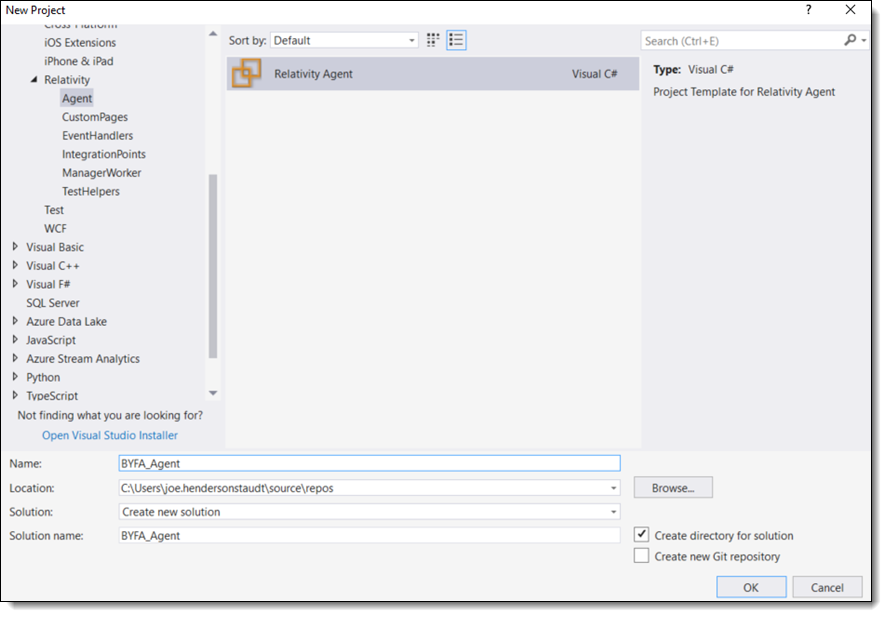Viewport: 887px width, 617px height.
Task: Open the Sort by dropdown
Action: [x=345, y=40]
